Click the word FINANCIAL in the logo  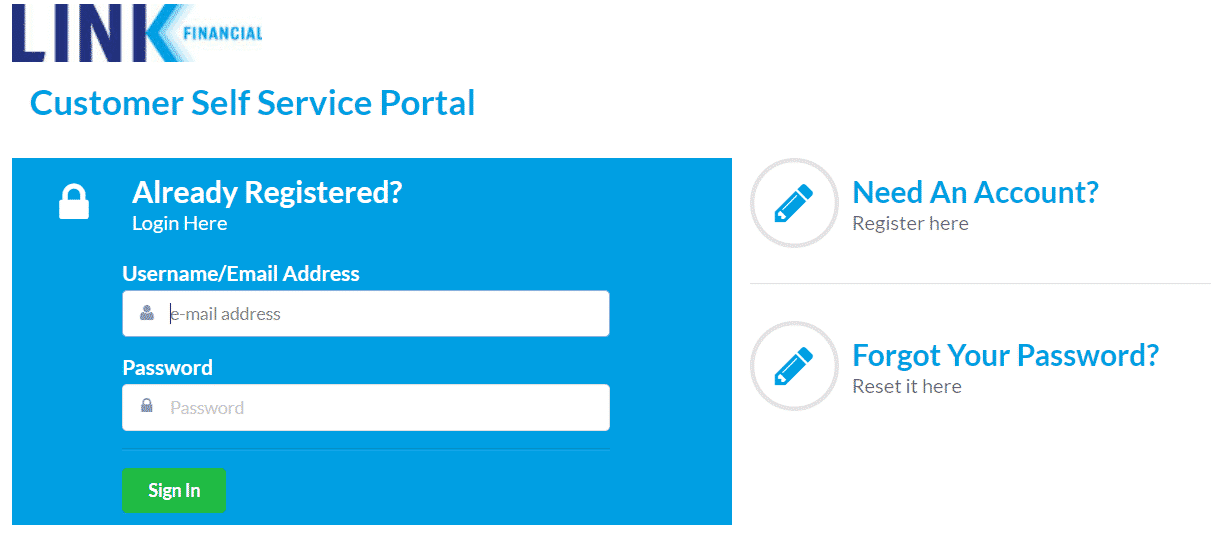tap(223, 33)
